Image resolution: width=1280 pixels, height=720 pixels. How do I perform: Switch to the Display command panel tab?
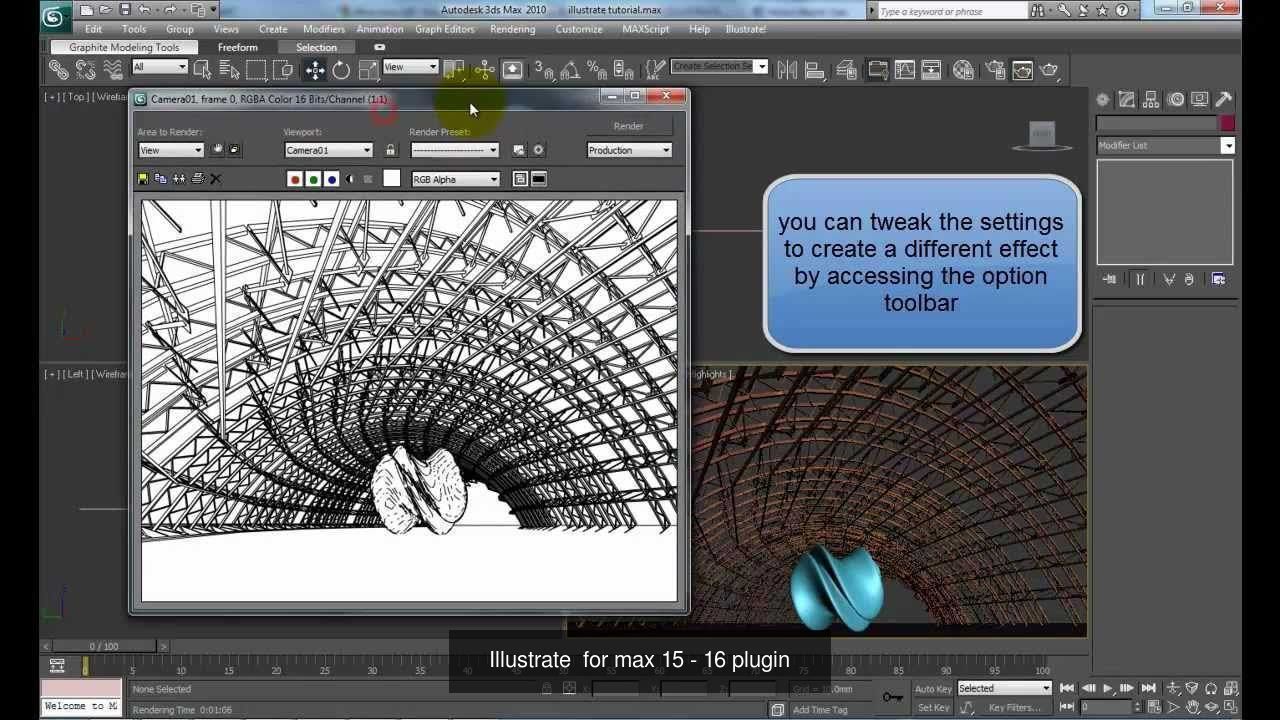(1199, 99)
